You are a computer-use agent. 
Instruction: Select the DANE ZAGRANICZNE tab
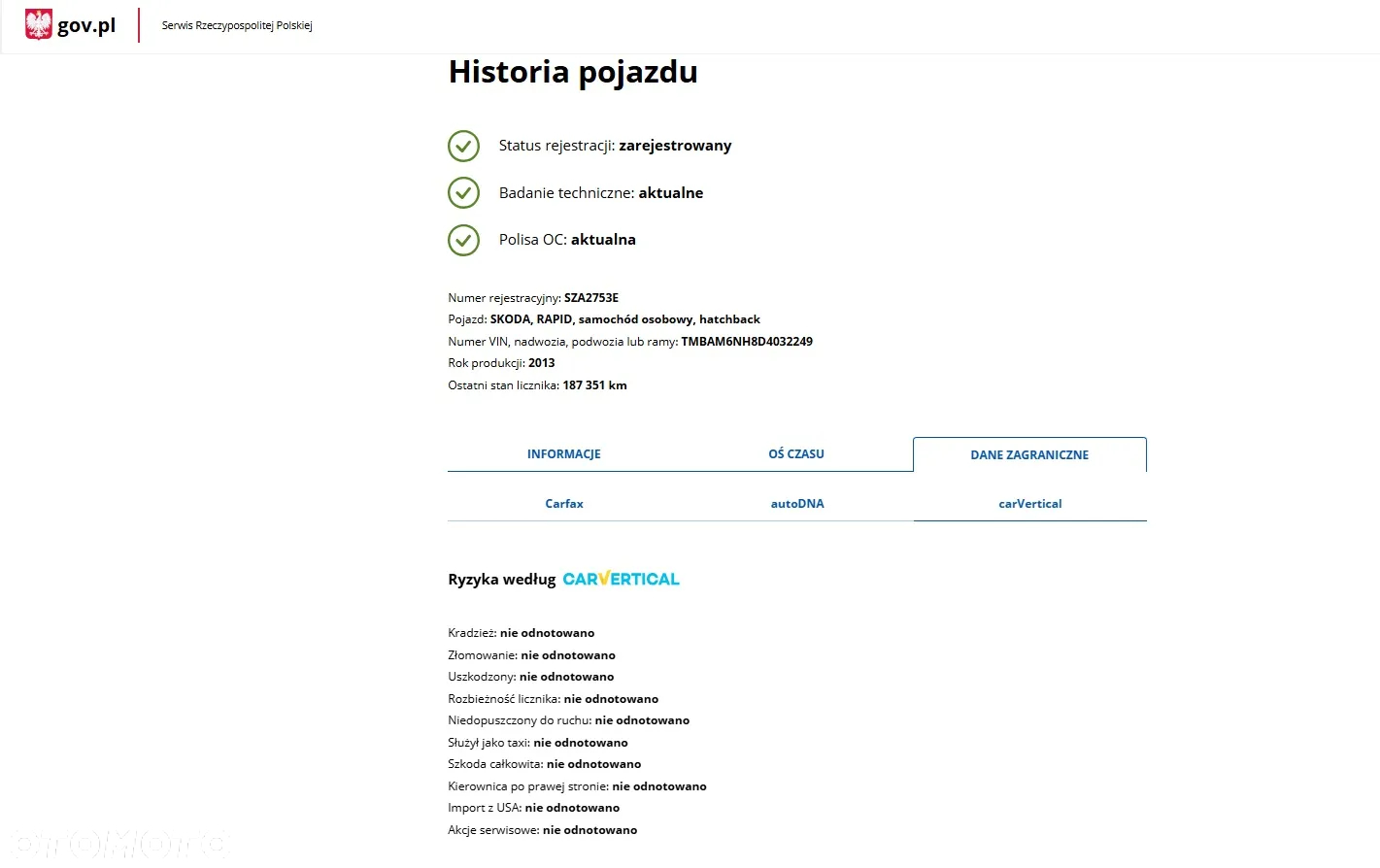tap(1029, 454)
